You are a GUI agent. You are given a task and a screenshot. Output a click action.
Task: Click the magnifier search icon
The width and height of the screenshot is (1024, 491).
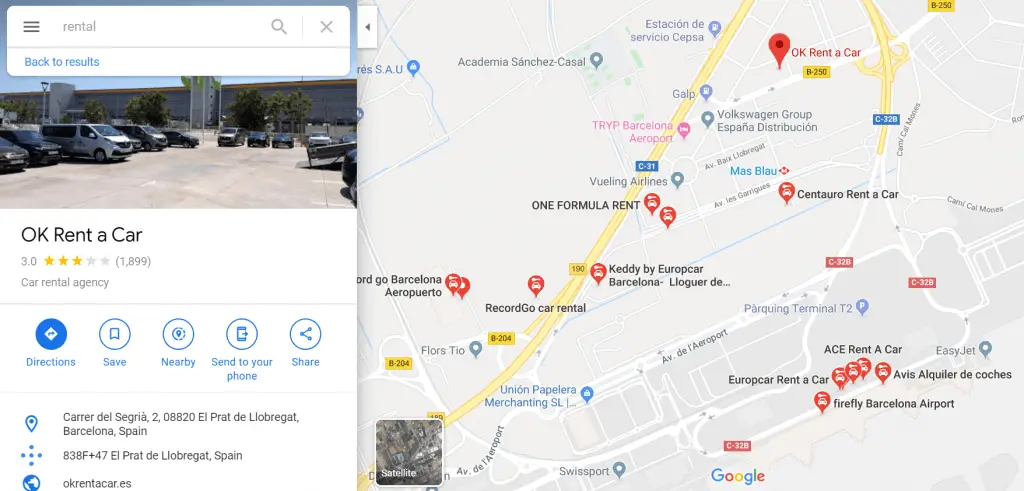click(x=279, y=27)
